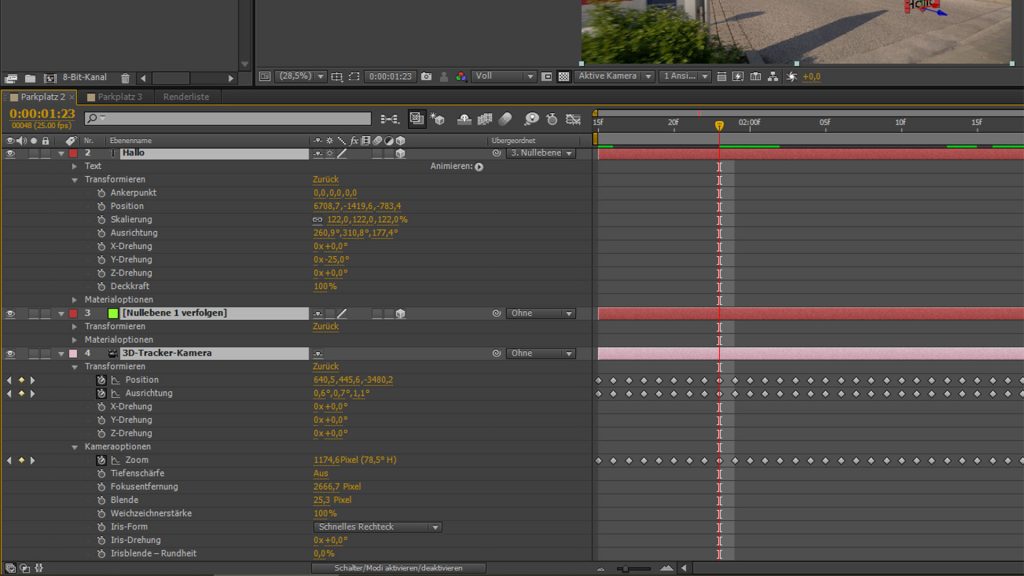
Task: Collapse Transformieren under the Hallo layer
Action: click(73, 179)
